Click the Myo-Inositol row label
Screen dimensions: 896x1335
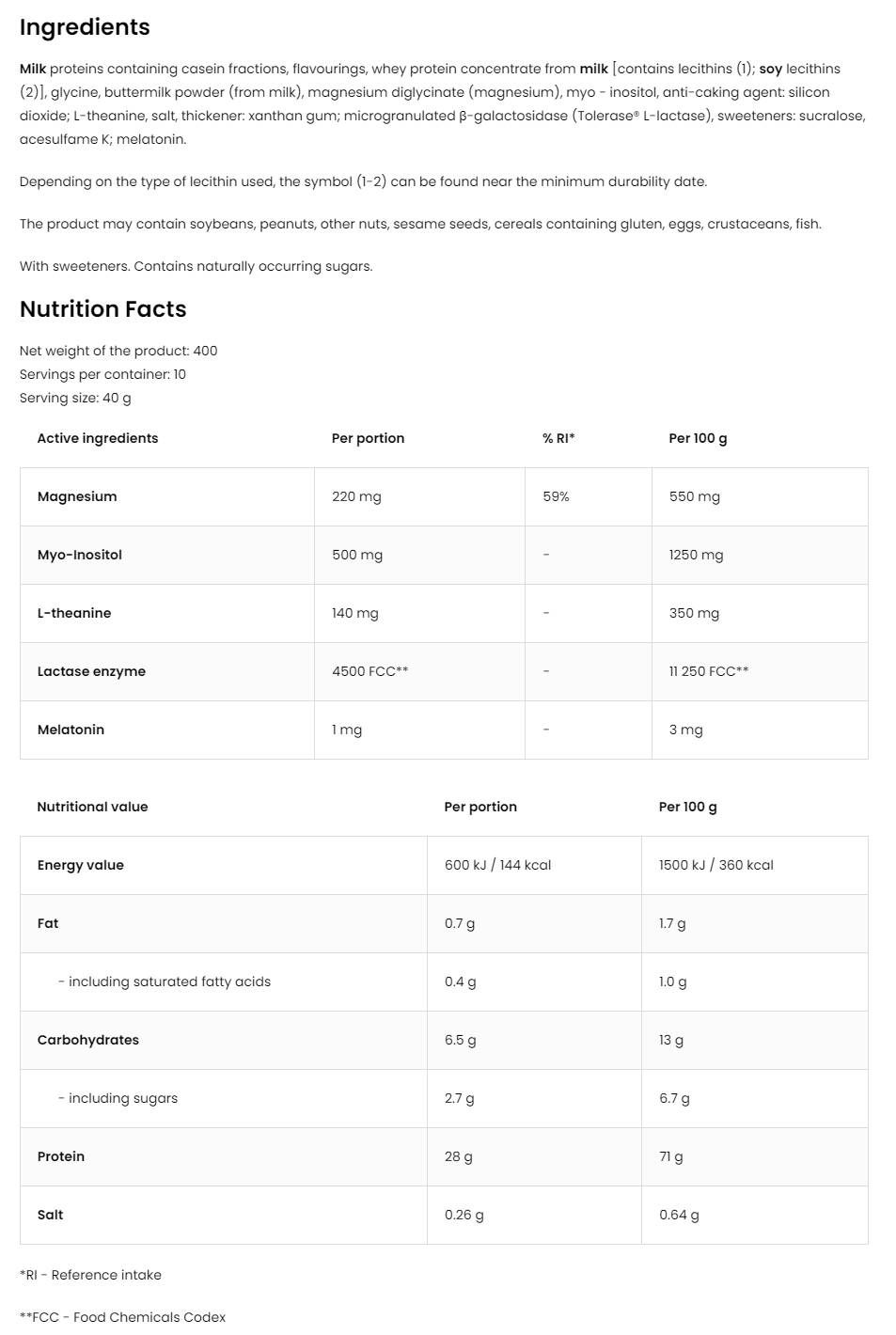tap(80, 555)
